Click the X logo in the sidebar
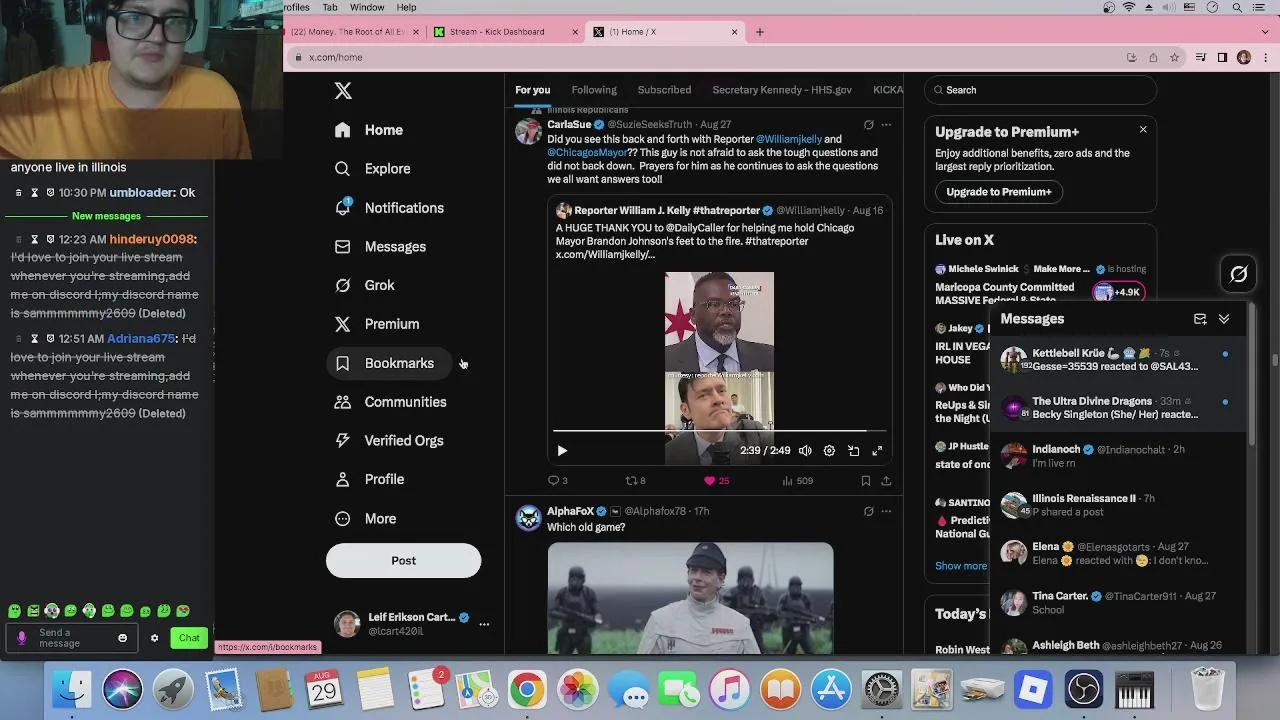This screenshot has width=1280, height=720. [x=343, y=91]
